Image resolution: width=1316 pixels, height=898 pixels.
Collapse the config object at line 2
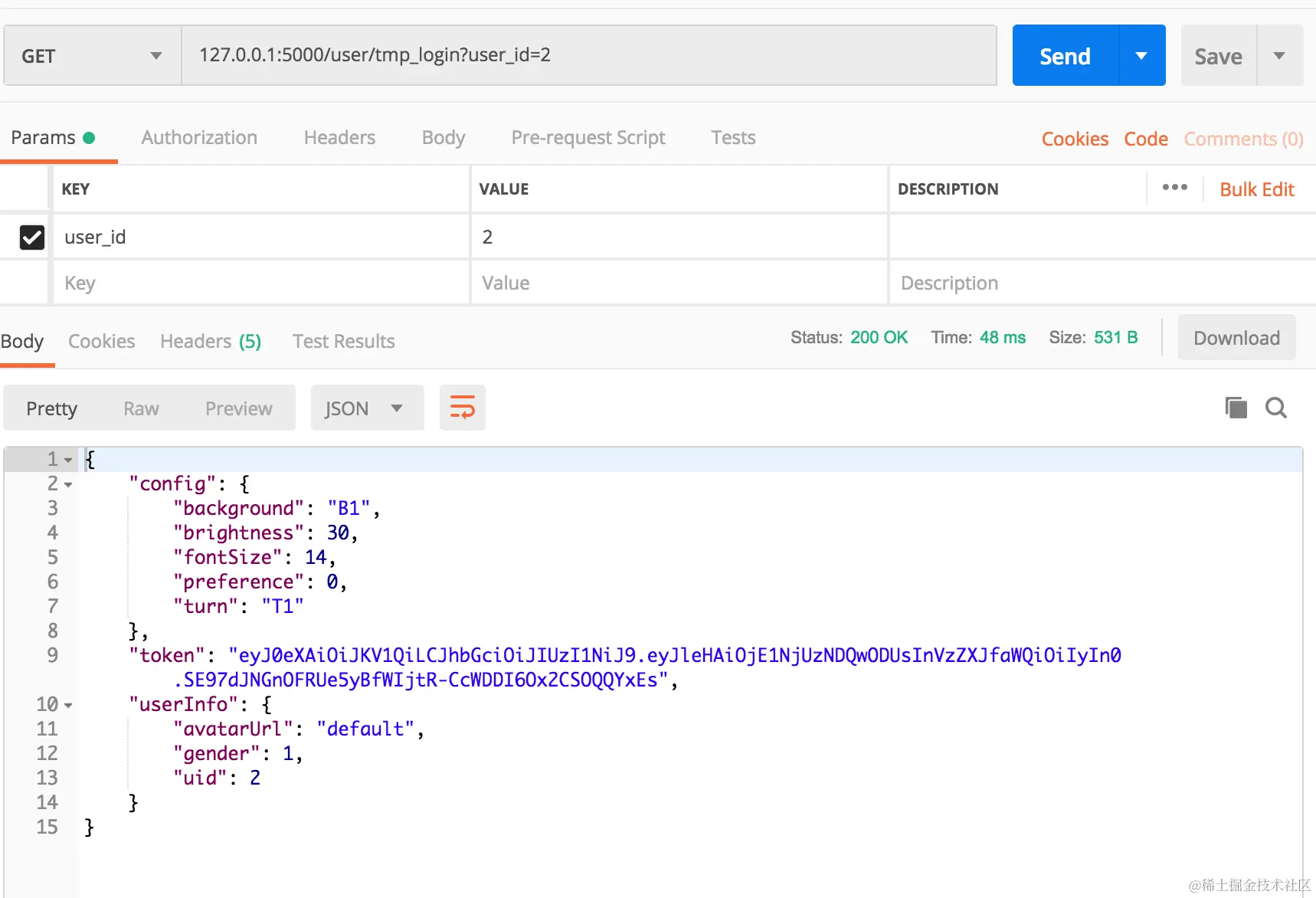[68, 485]
